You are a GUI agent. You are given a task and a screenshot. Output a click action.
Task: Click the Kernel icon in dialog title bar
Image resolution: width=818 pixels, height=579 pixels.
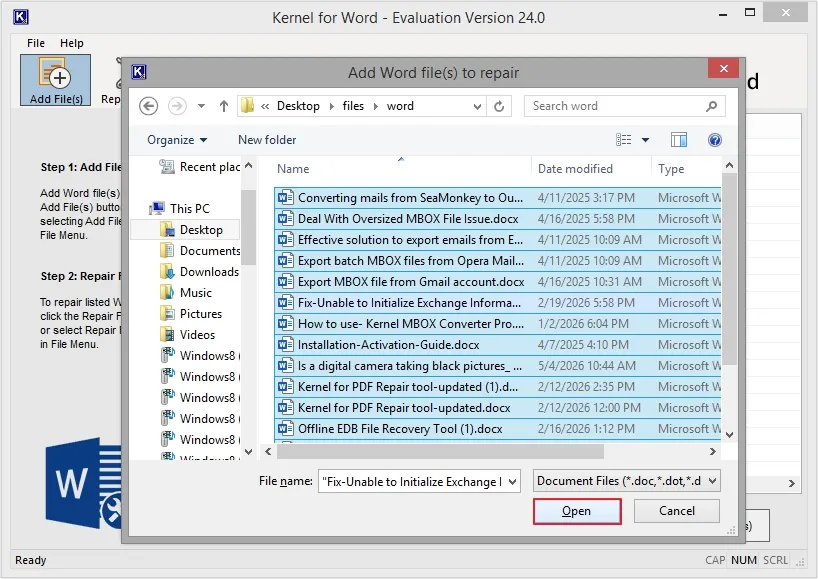pyautogui.click(x=139, y=72)
